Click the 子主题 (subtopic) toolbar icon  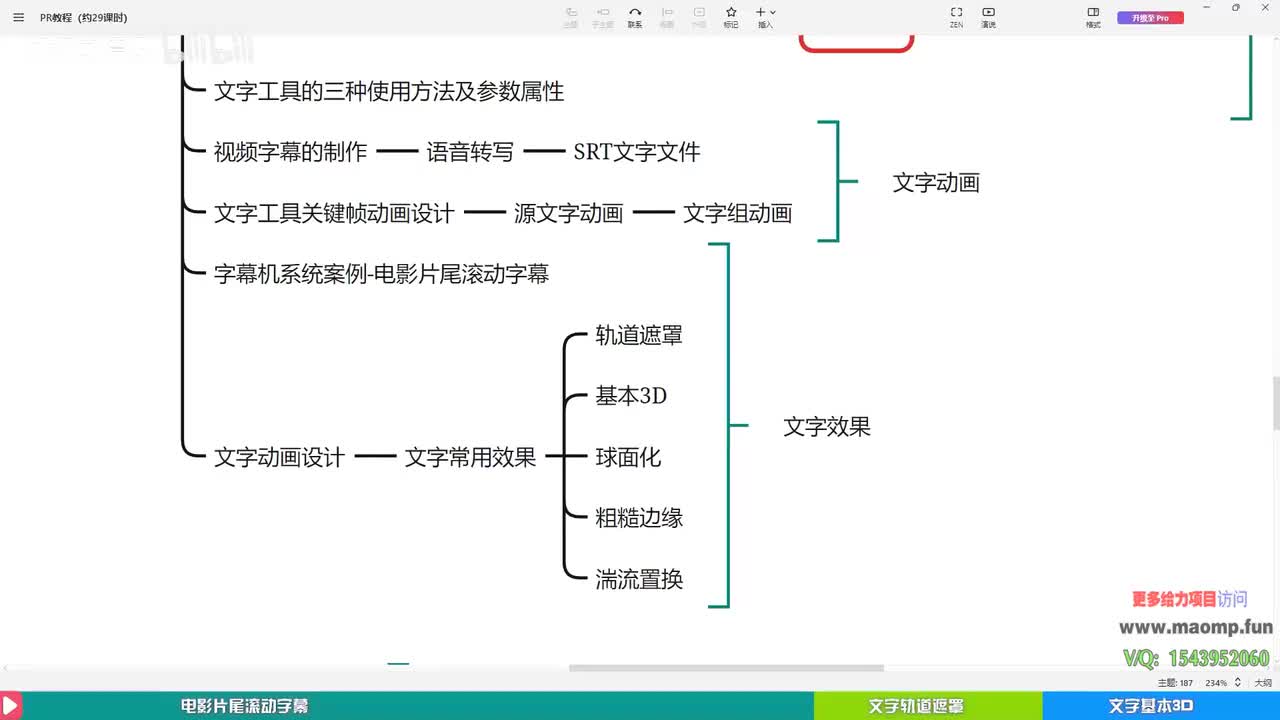click(602, 17)
